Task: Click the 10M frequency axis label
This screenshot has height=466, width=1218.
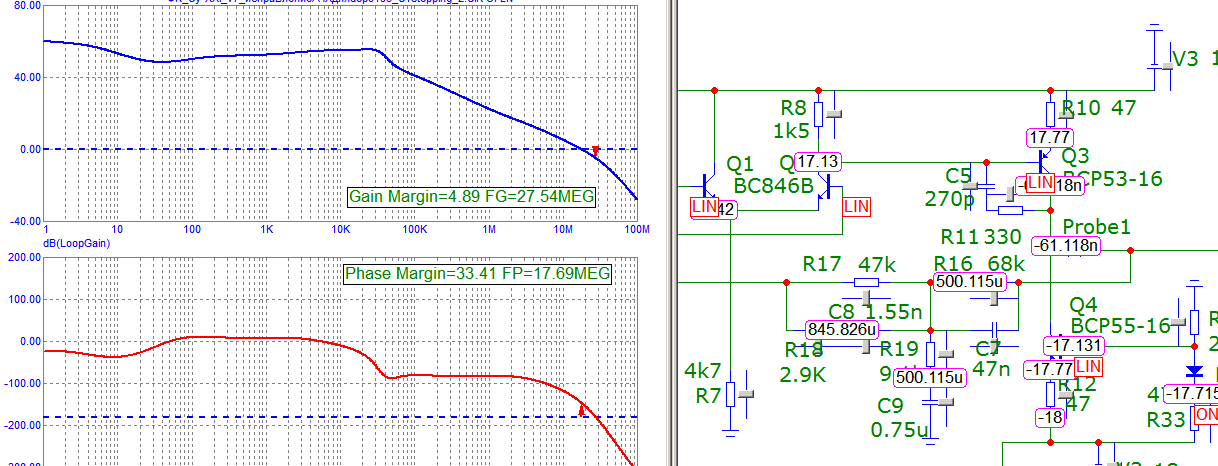Action: (x=563, y=230)
